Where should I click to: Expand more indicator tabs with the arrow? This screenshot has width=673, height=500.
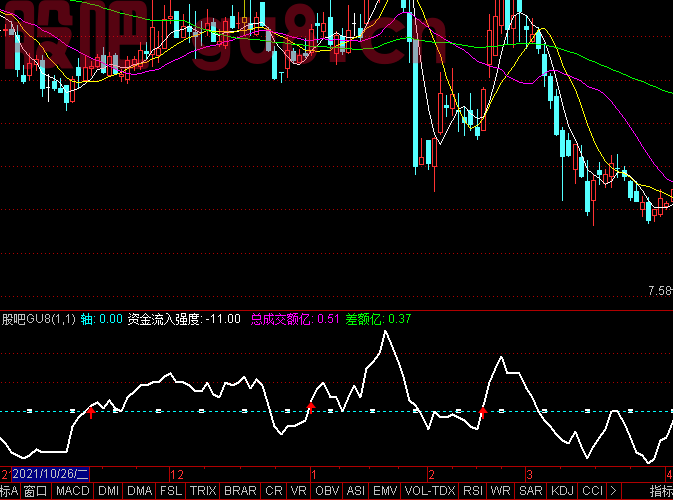[x=613, y=491]
